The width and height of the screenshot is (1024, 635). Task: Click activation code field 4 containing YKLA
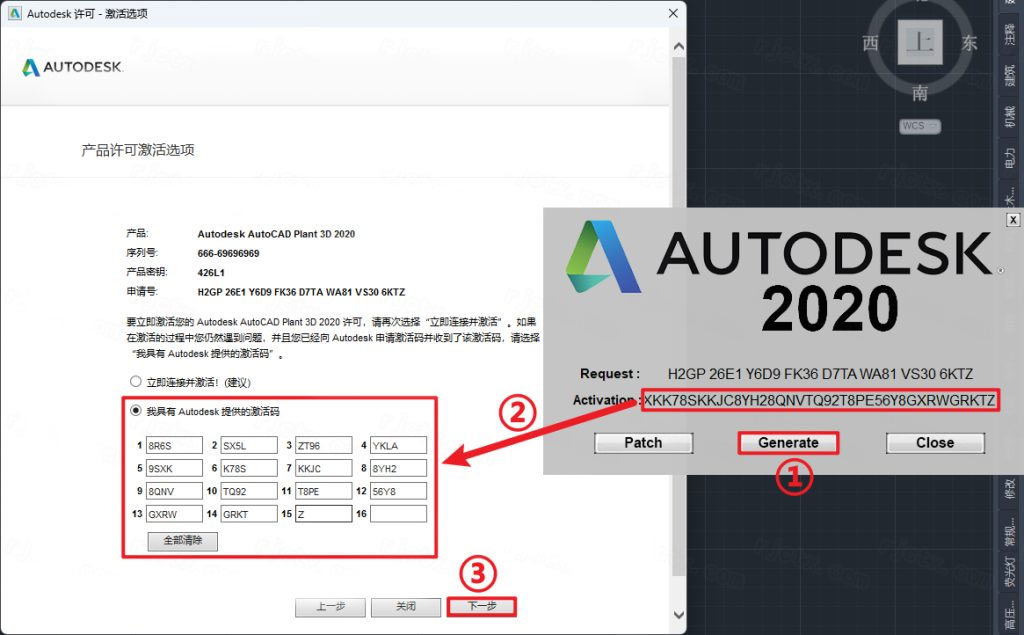[x=398, y=446]
